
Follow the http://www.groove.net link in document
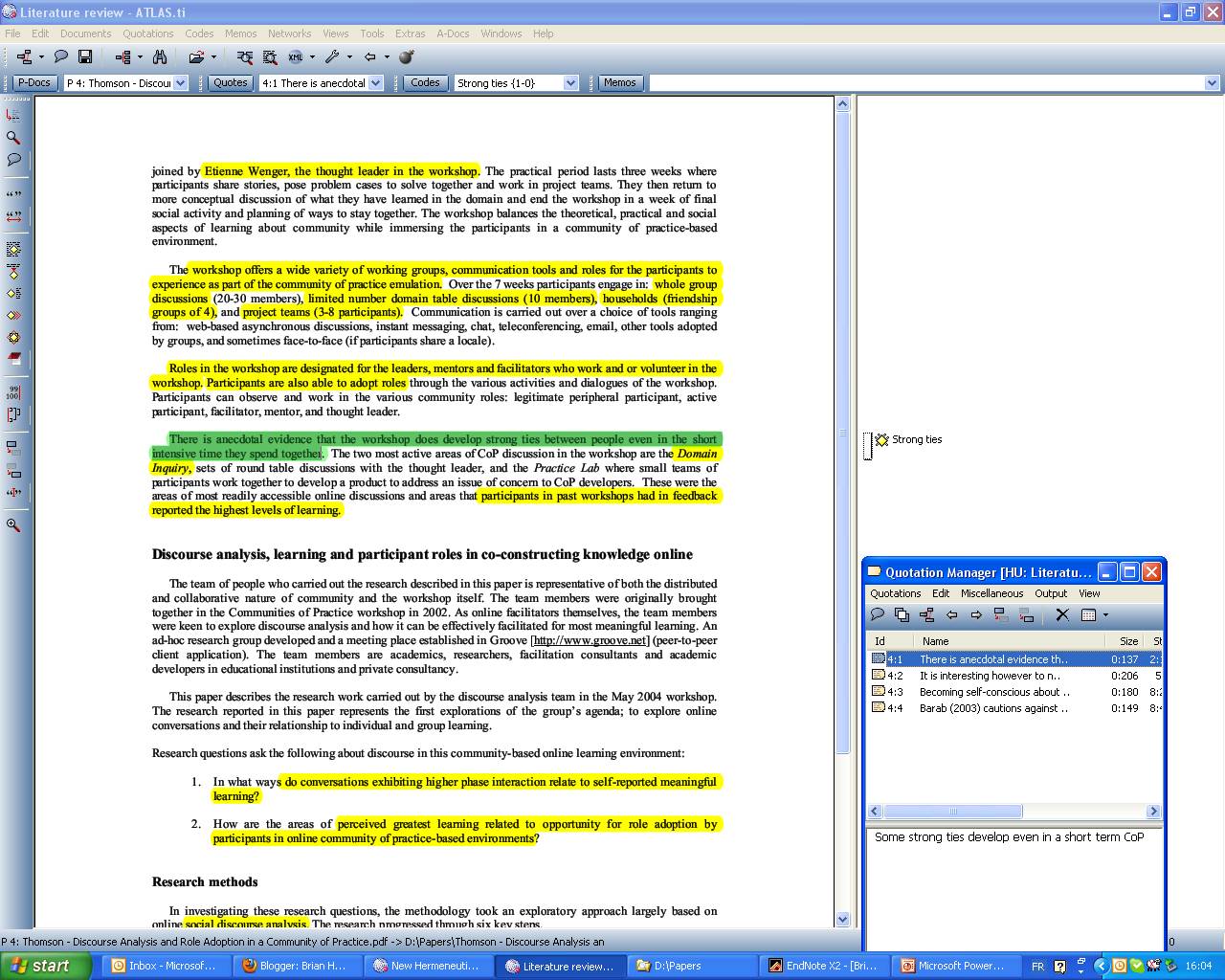point(590,640)
